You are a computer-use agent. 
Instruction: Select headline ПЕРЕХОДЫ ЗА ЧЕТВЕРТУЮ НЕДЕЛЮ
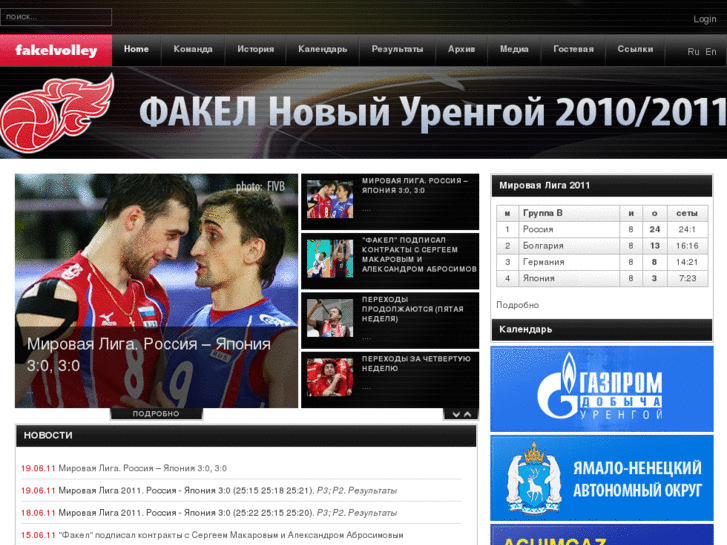(416, 363)
